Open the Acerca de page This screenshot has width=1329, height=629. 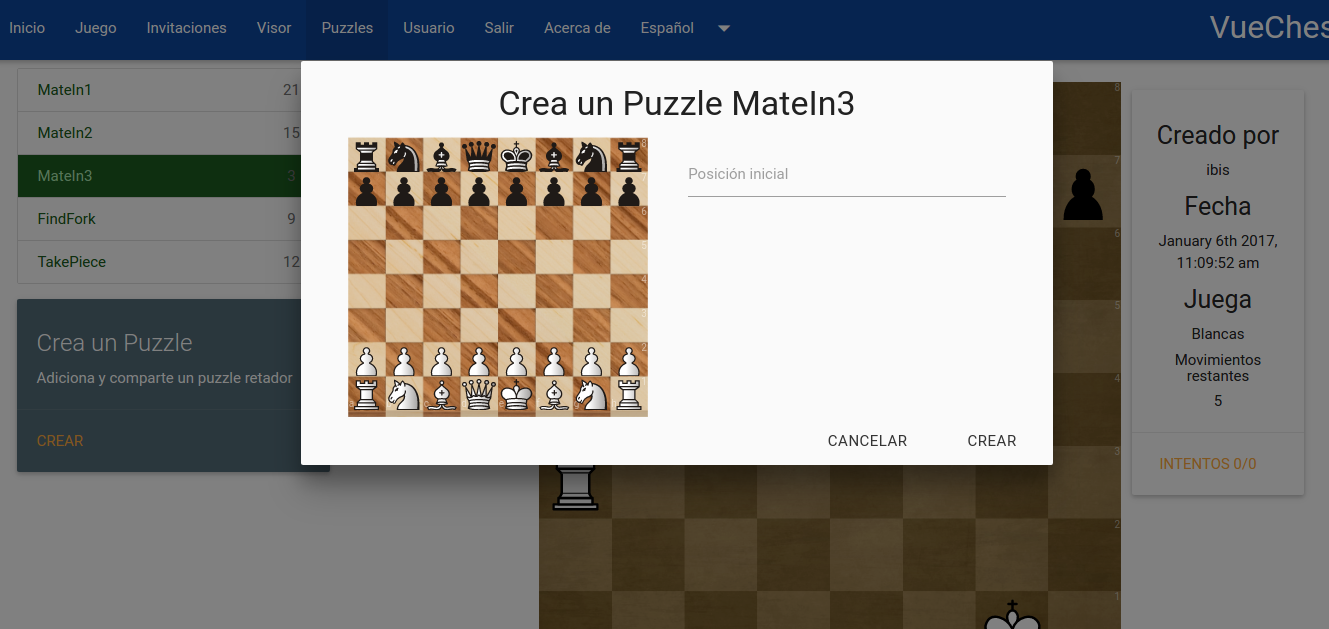(x=577, y=28)
